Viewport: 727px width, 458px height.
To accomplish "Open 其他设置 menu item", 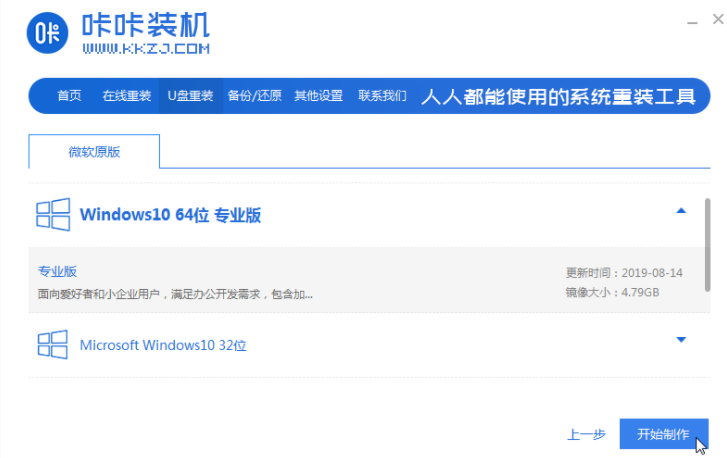I will coord(319,96).
